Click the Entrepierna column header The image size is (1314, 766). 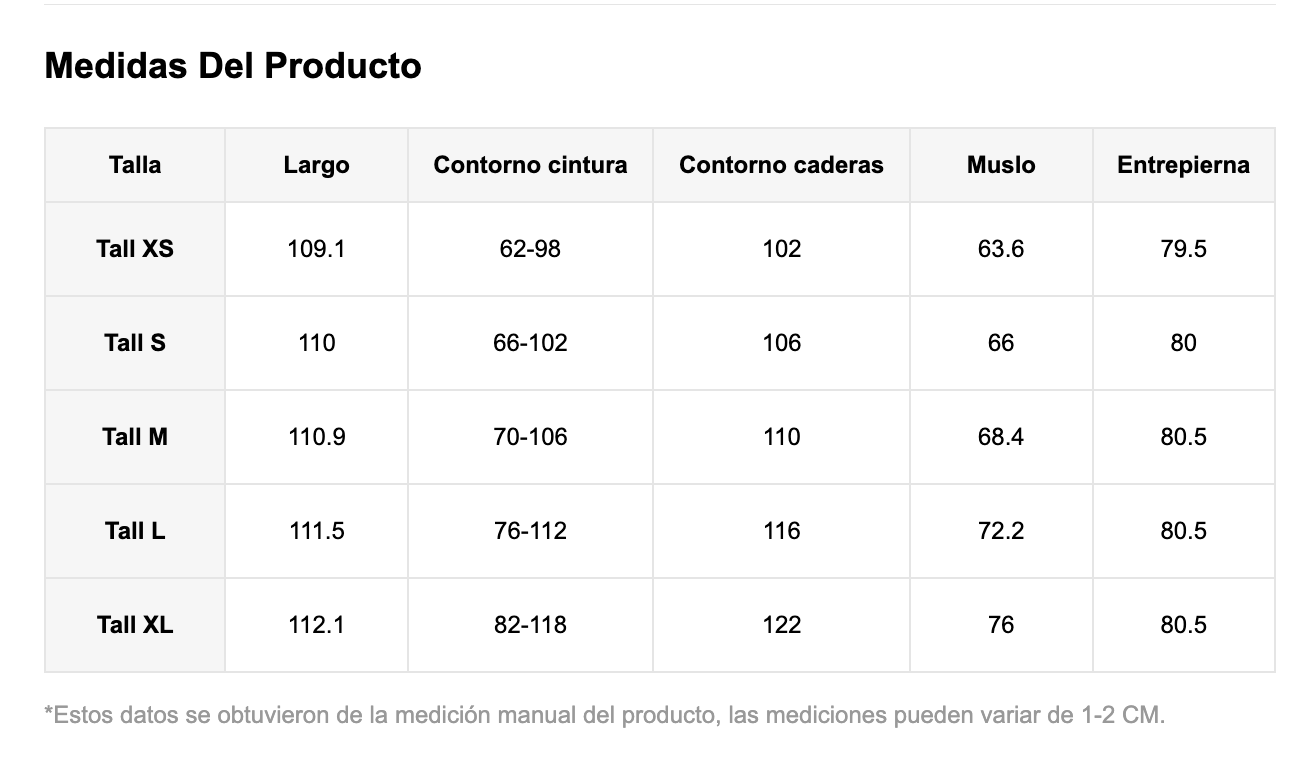1183,165
